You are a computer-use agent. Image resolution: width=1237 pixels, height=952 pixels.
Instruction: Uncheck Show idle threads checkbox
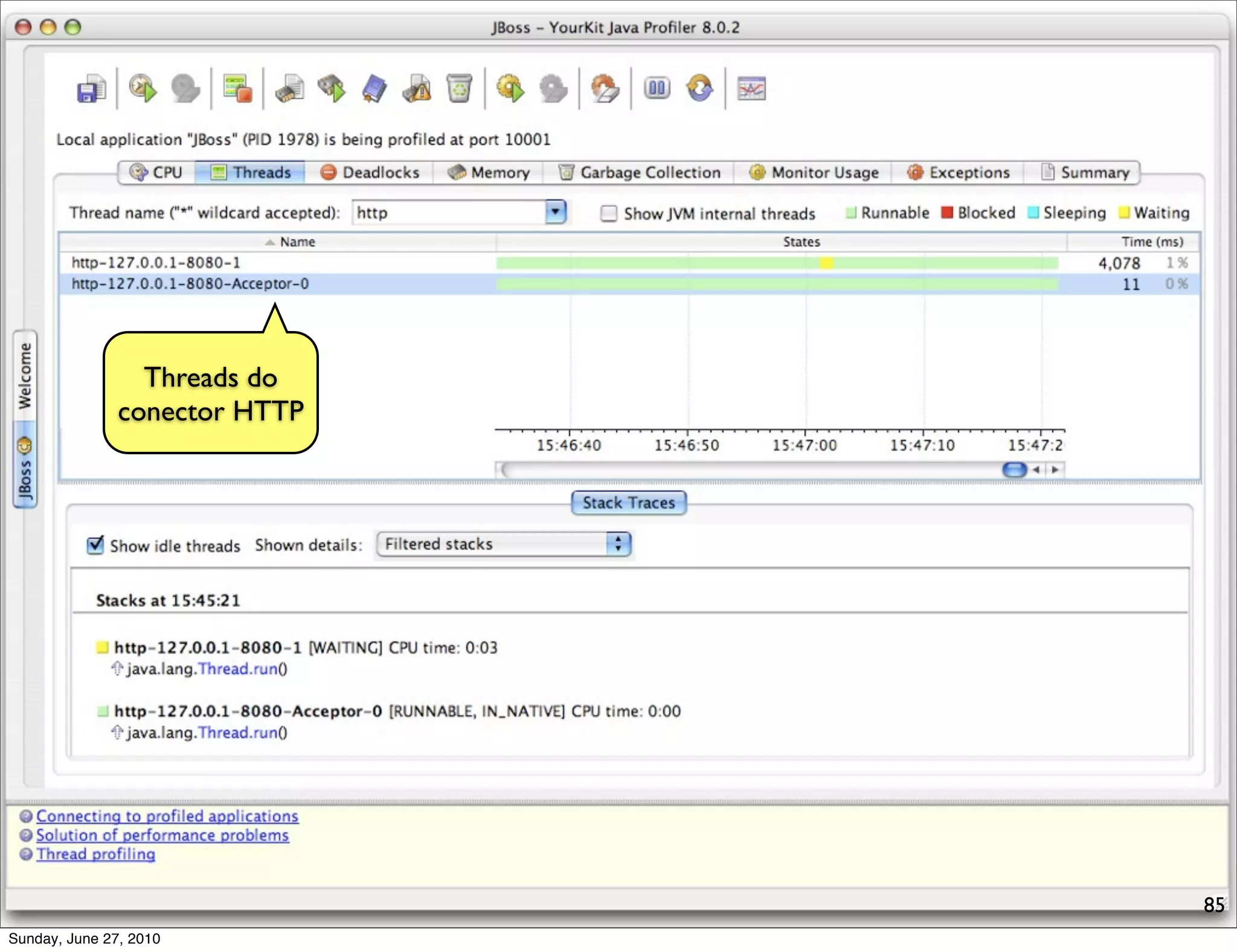point(95,545)
